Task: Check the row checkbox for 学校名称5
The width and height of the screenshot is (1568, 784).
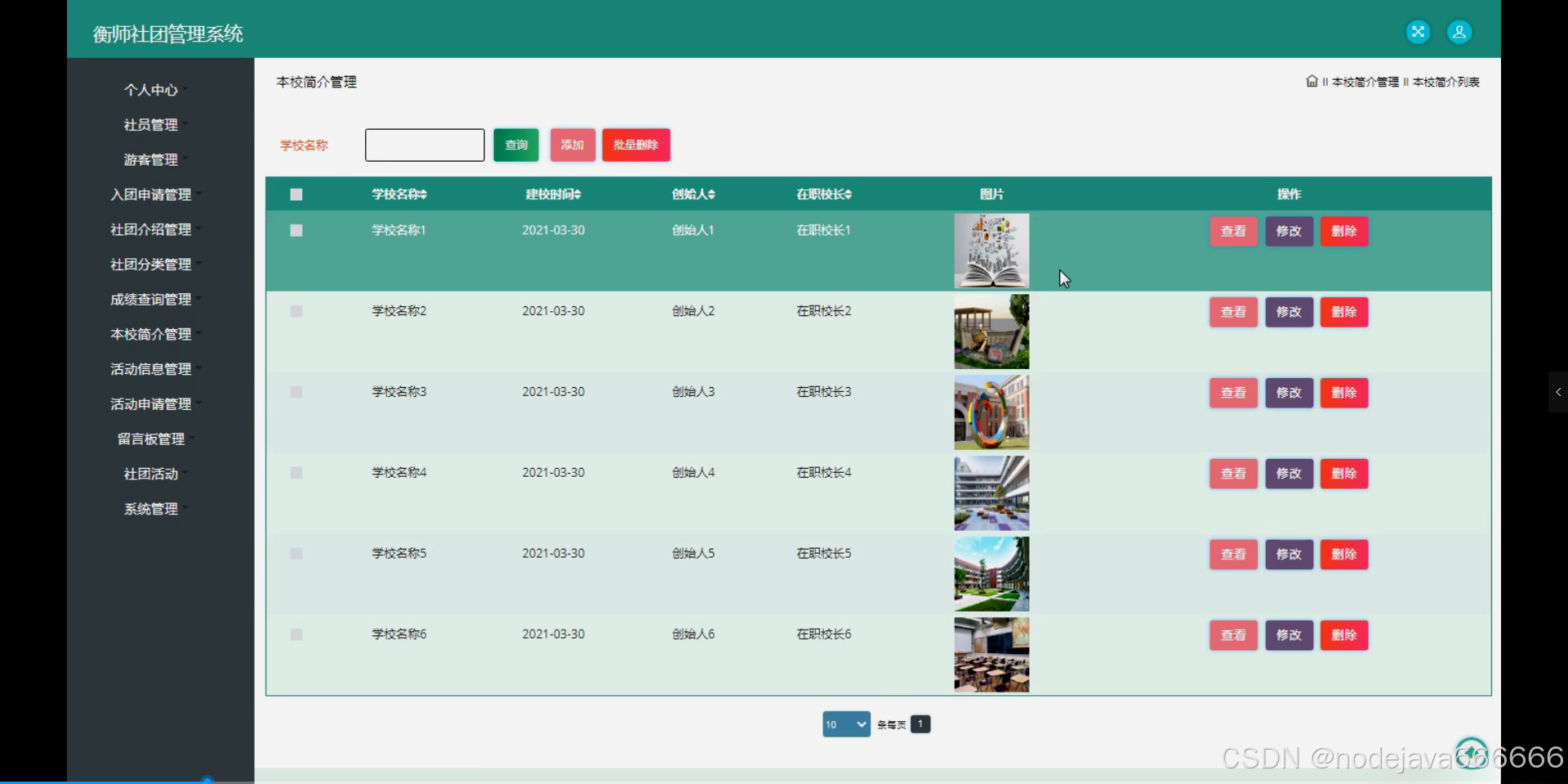Action: click(x=296, y=554)
